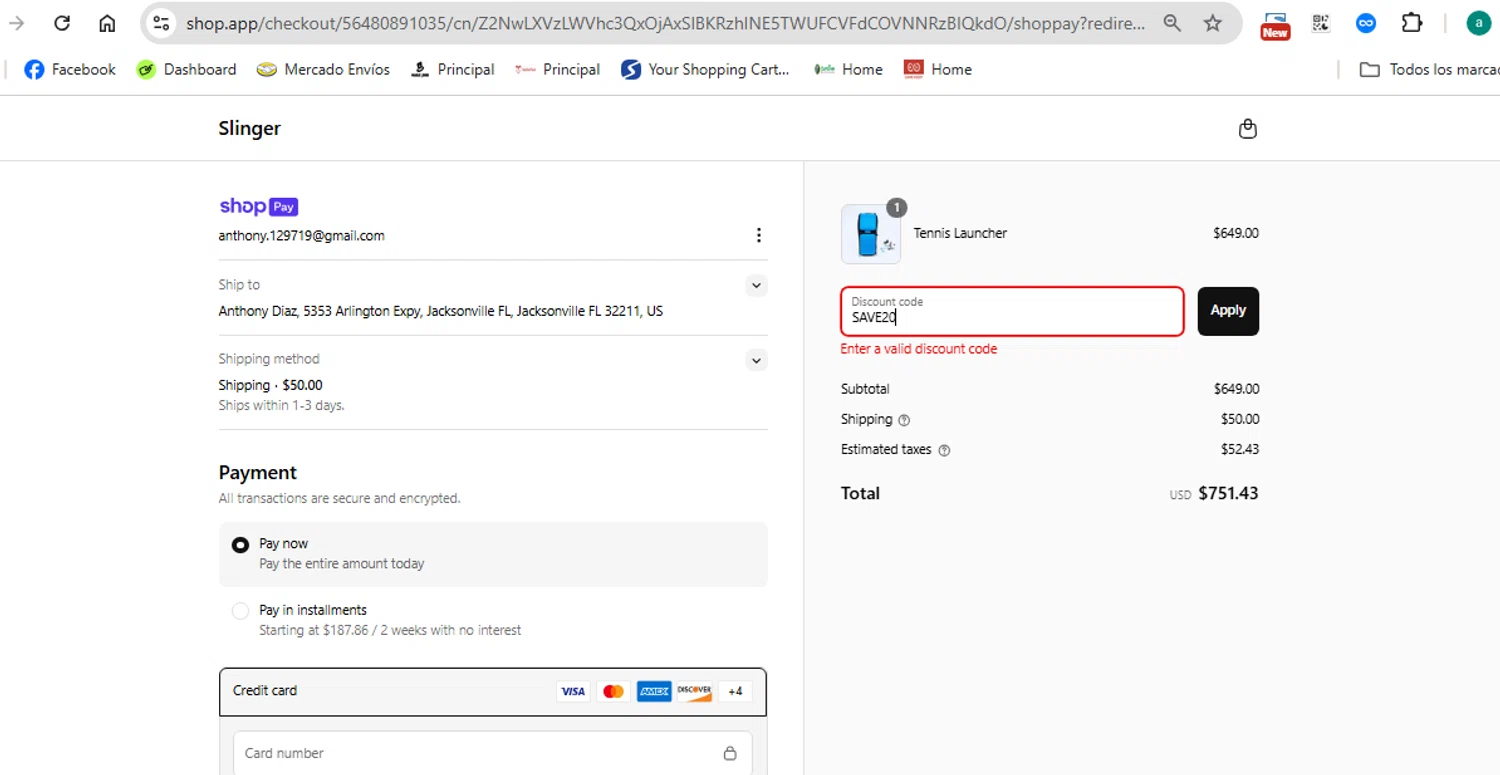Bookmark this page with the star icon

click(x=1213, y=23)
